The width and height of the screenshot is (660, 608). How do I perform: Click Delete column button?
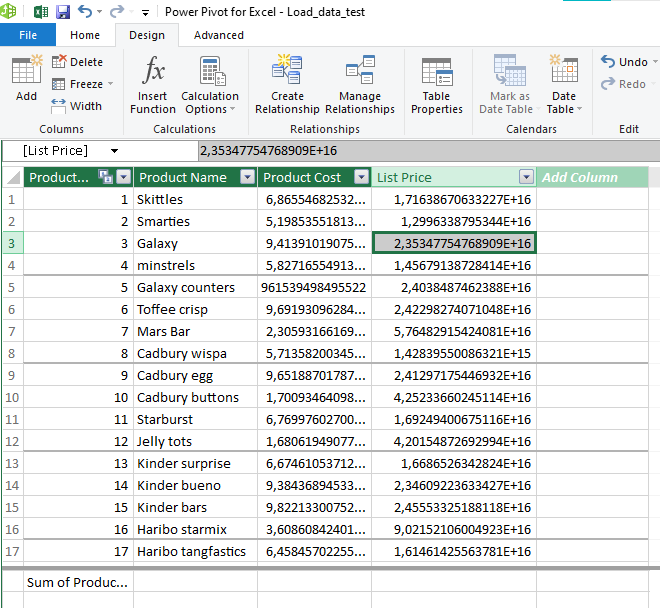[77, 62]
